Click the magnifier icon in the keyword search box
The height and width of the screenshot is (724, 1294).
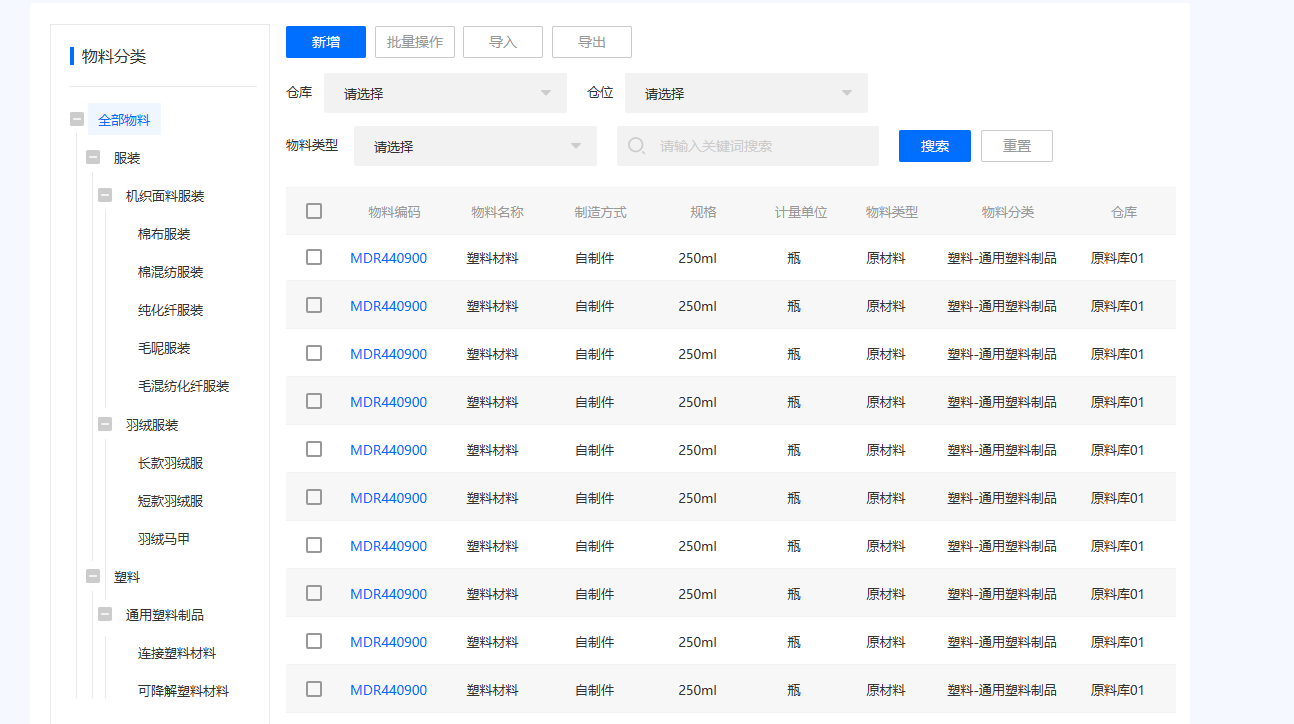coord(636,146)
